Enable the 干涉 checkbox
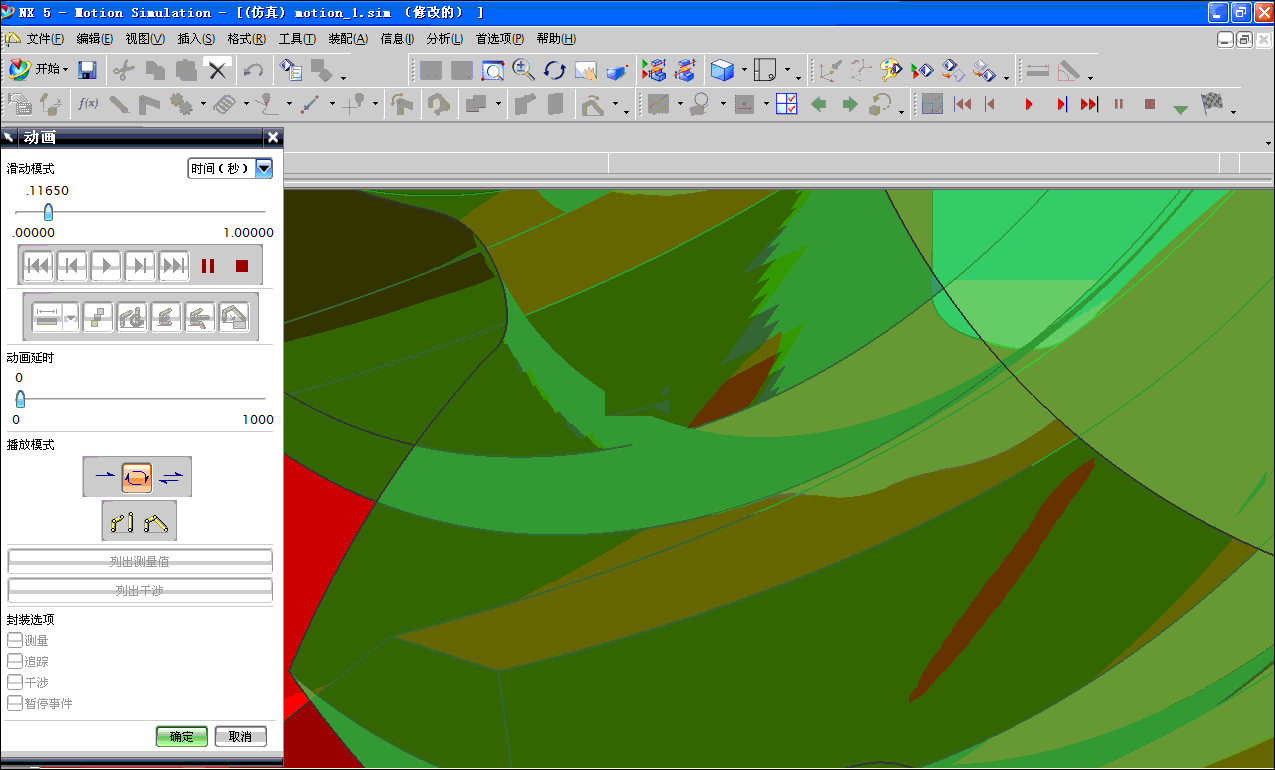Image resolution: width=1275 pixels, height=770 pixels. [x=14, y=682]
